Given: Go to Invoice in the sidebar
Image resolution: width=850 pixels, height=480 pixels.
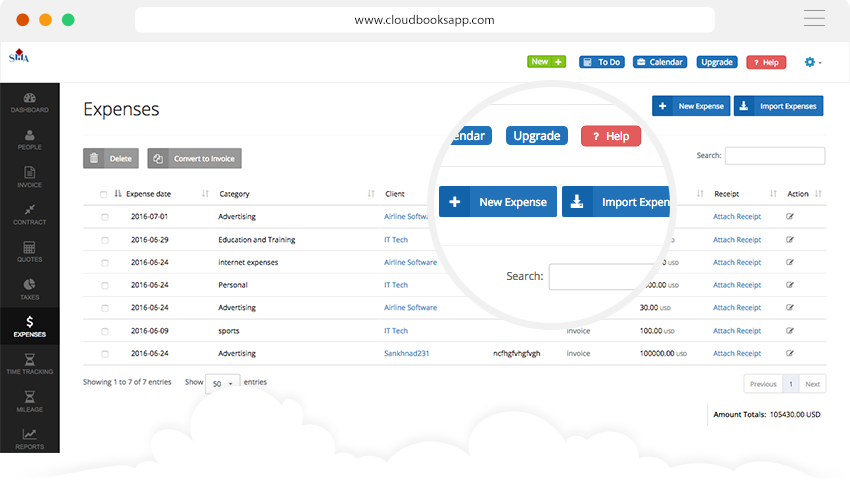Looking at the screenshot, I should pyautogui.click(x=29, y=177).
